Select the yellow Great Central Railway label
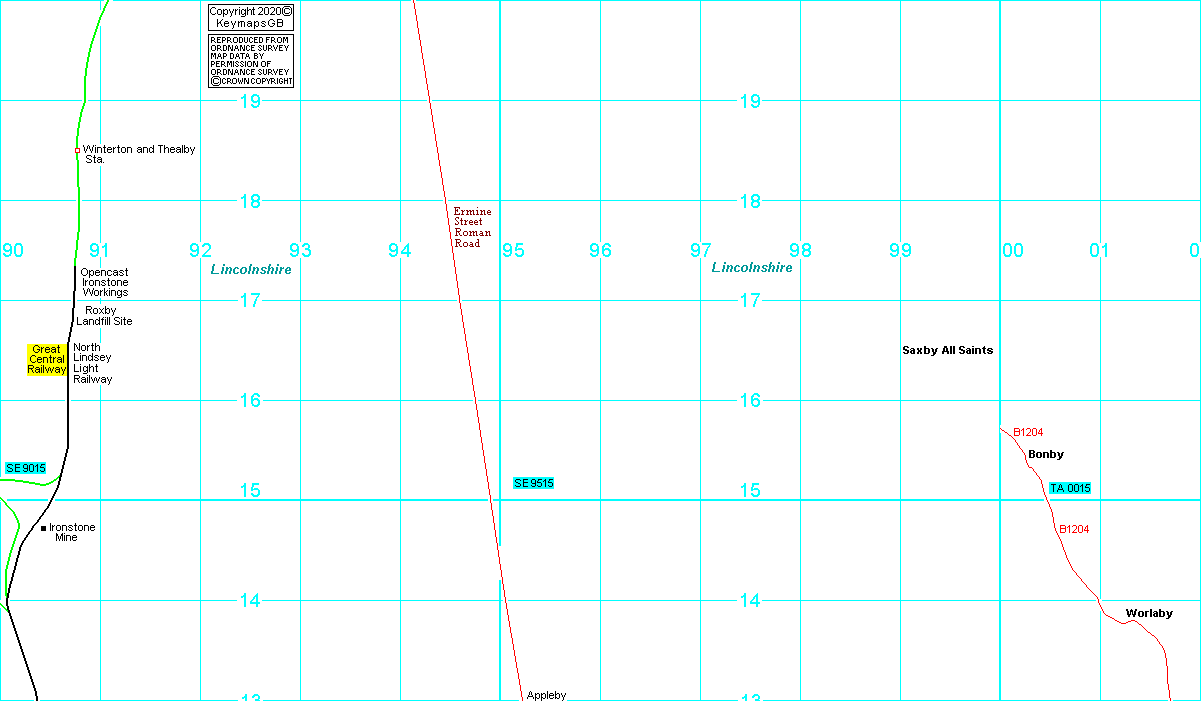This screenshot has height=701, width=1201. 47,359
